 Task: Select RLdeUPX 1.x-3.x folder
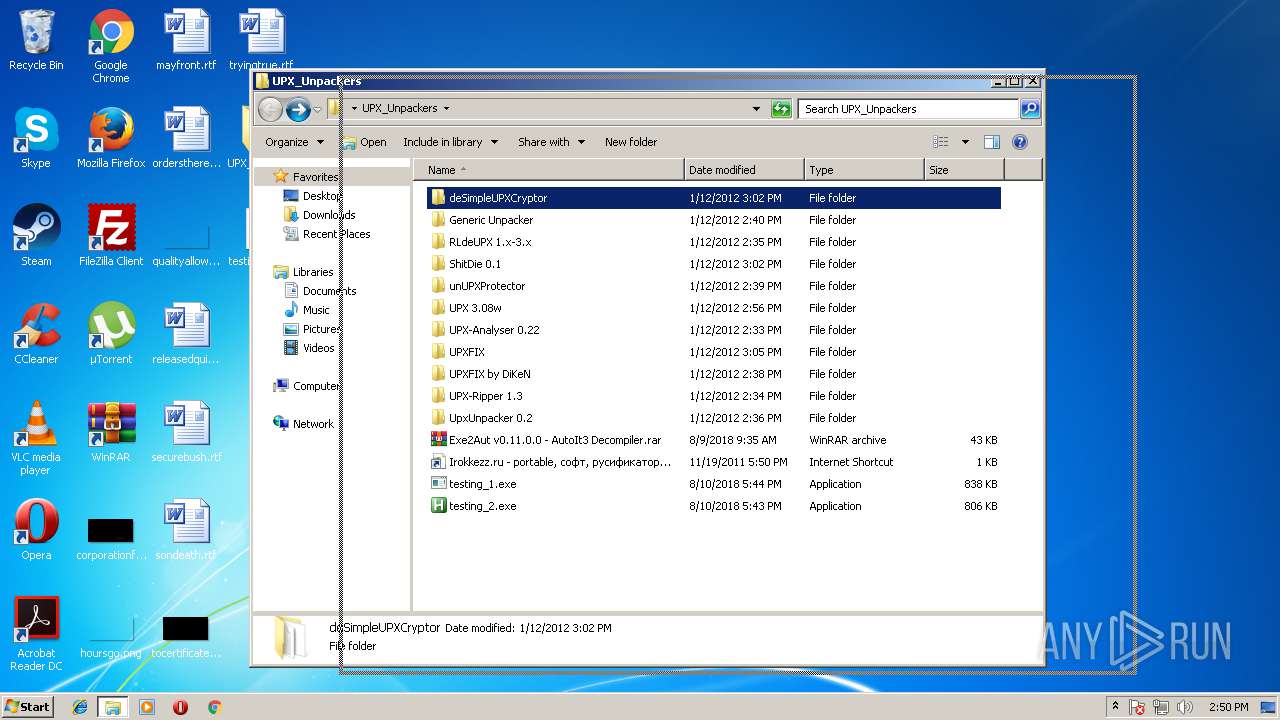tap(714, 242)
